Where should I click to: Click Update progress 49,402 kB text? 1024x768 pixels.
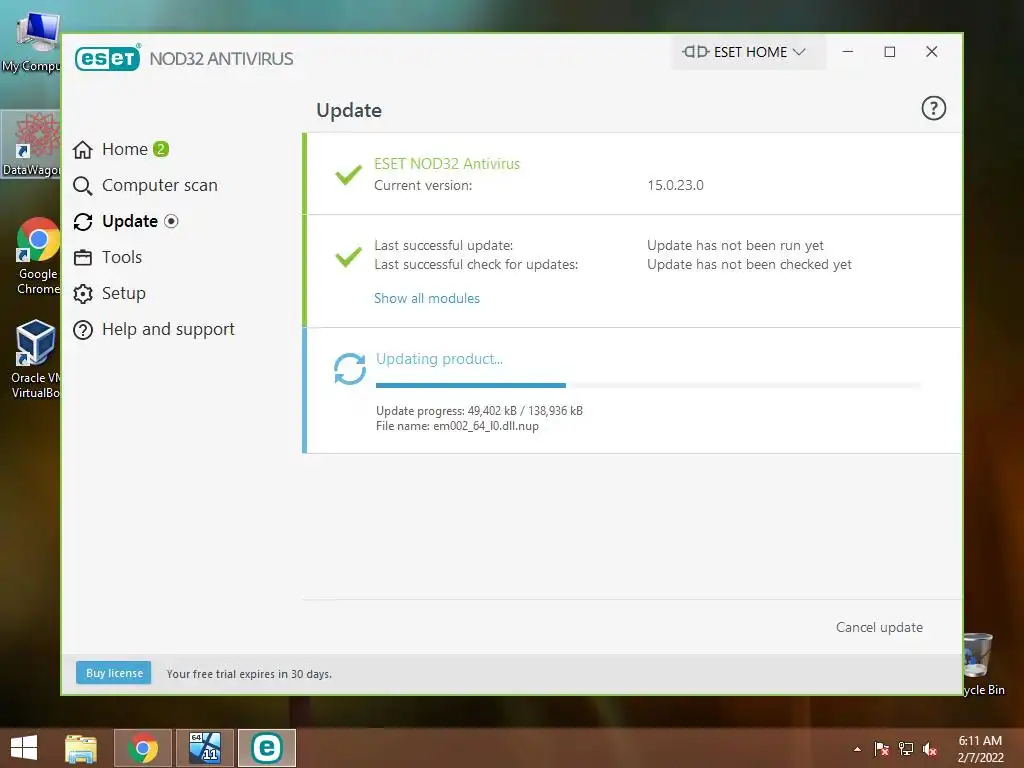[479, 411]
